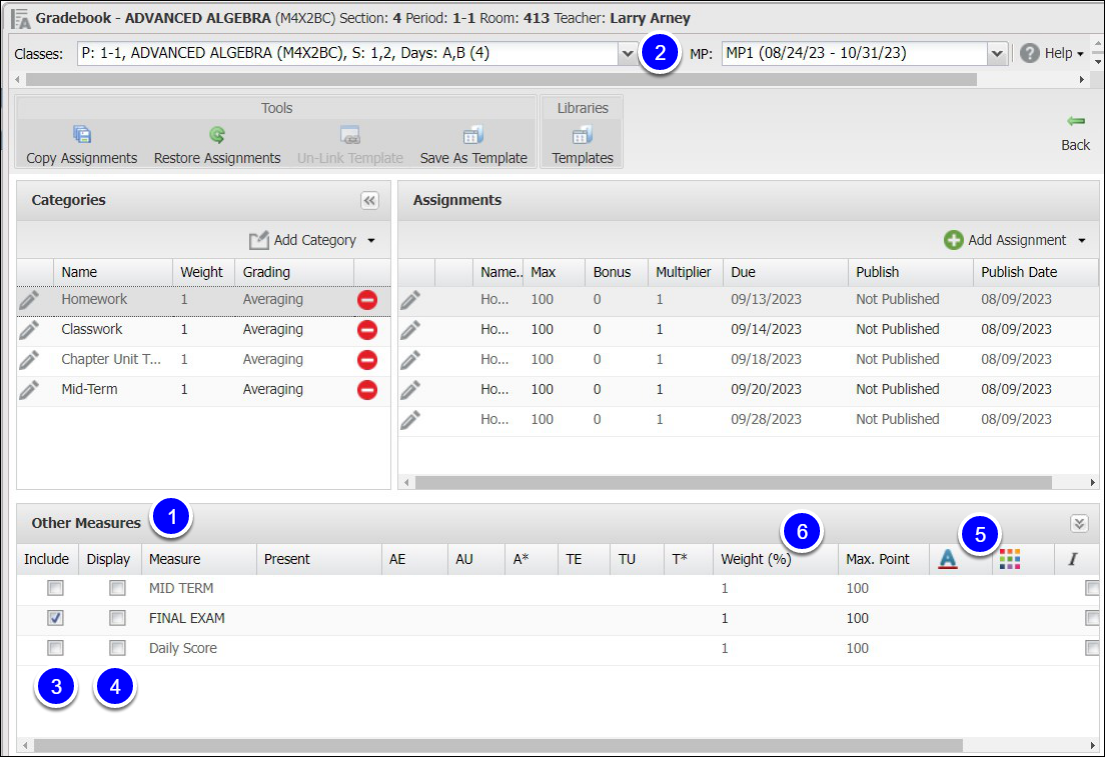Click the Help question mark icon

[1030, 53]
